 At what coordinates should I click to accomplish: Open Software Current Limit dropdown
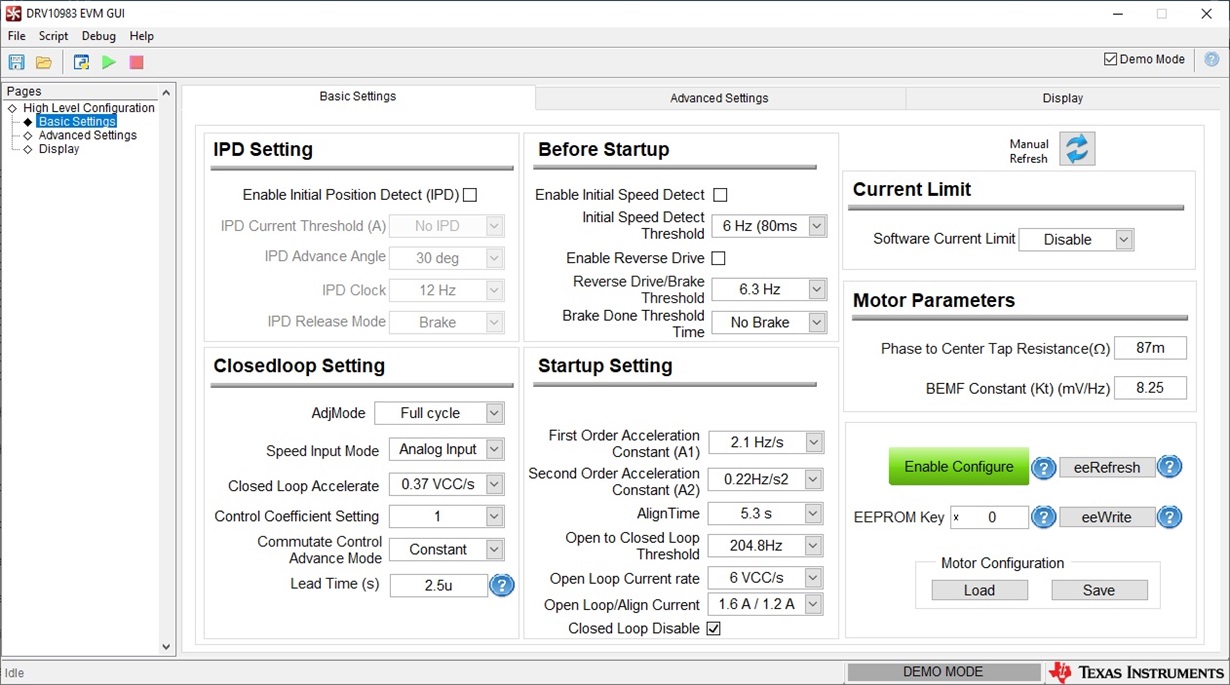(1076, 239)
